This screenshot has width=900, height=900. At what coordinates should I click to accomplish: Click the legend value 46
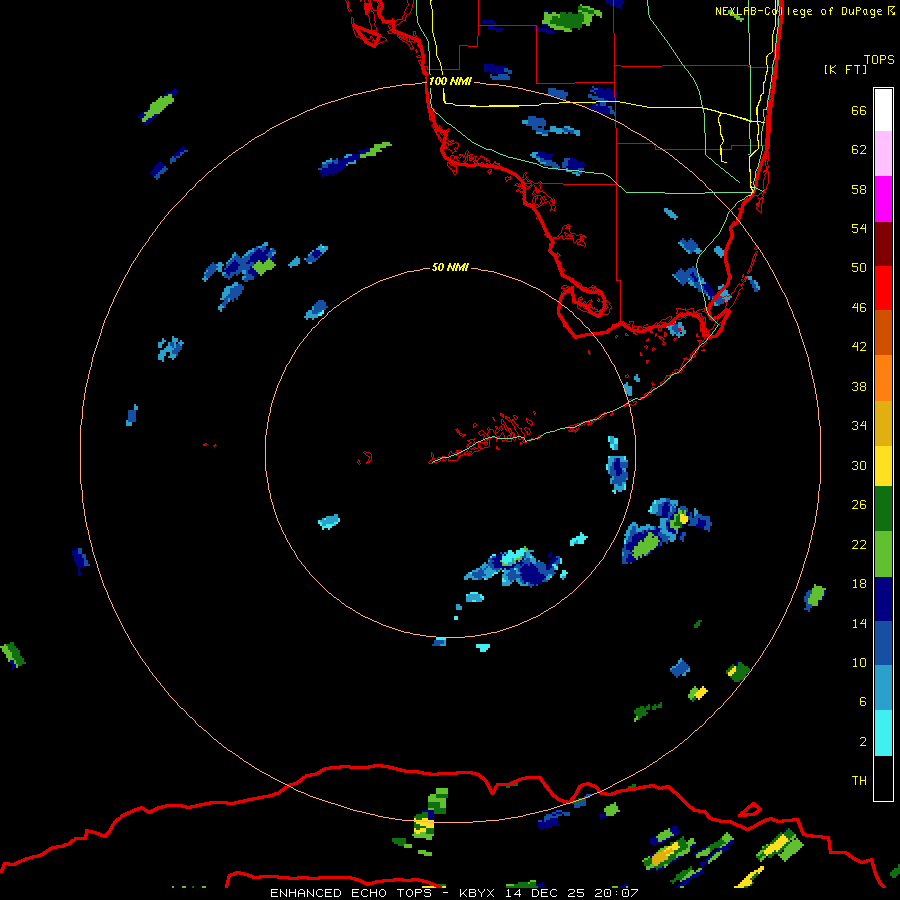tap(859, 307)
